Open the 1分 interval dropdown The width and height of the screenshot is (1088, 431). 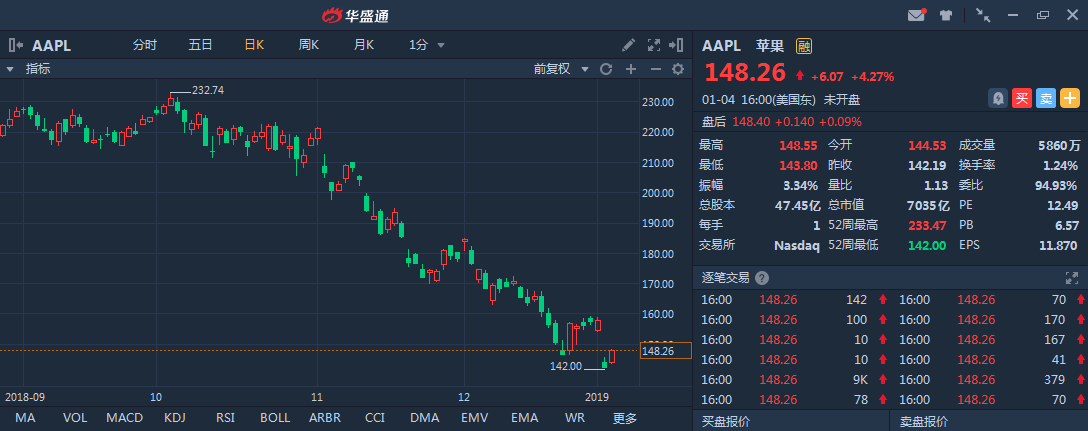[427, 45]
